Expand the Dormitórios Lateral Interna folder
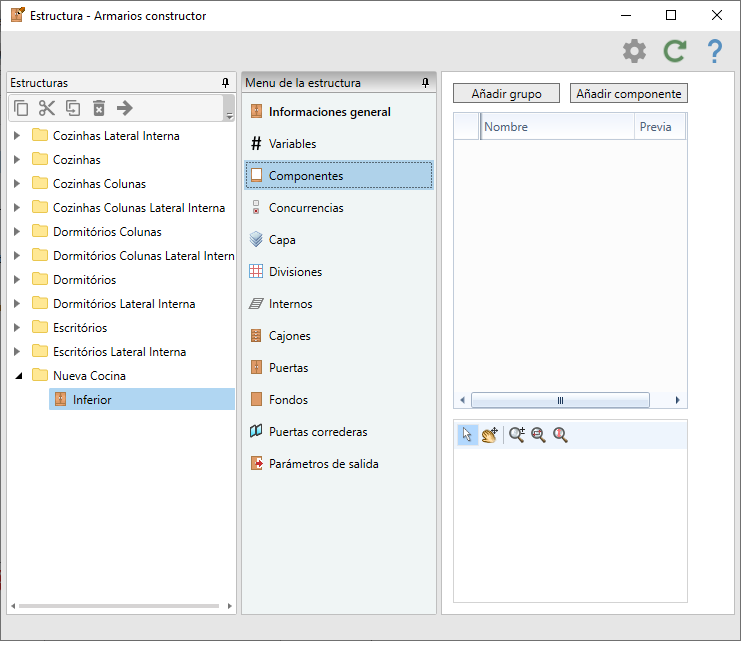 coord(17,304)
